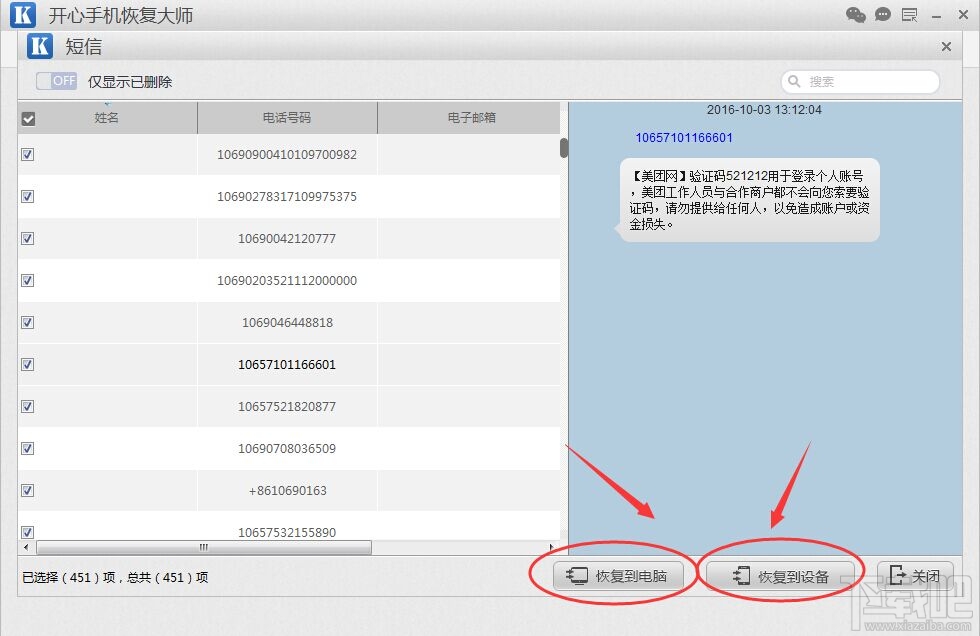Toggle the 仅显示已删除 switch to ON
Image resolution: width=980 pixels, height=636 pixels.
[55, 81]
